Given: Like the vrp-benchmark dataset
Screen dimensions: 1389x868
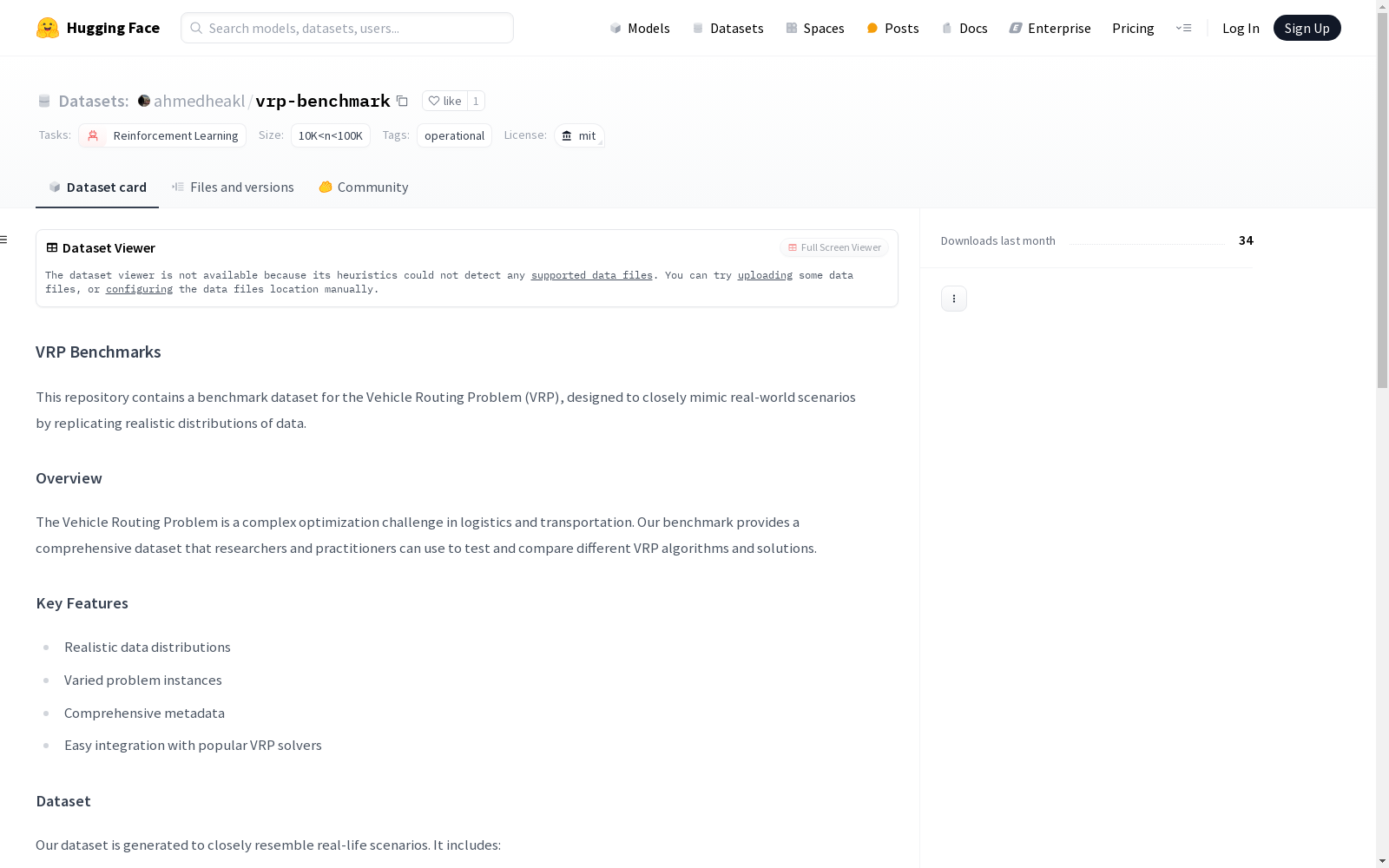Looking at the screenshot, I should coord(444,101).
